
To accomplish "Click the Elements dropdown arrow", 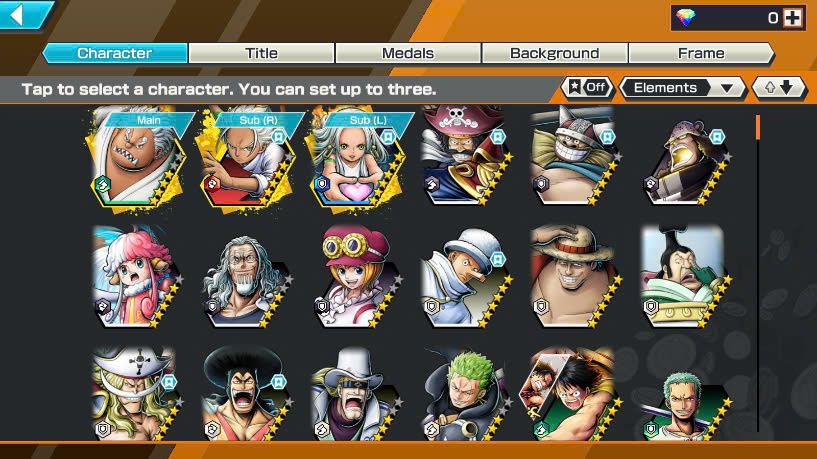I will [727, 88].
